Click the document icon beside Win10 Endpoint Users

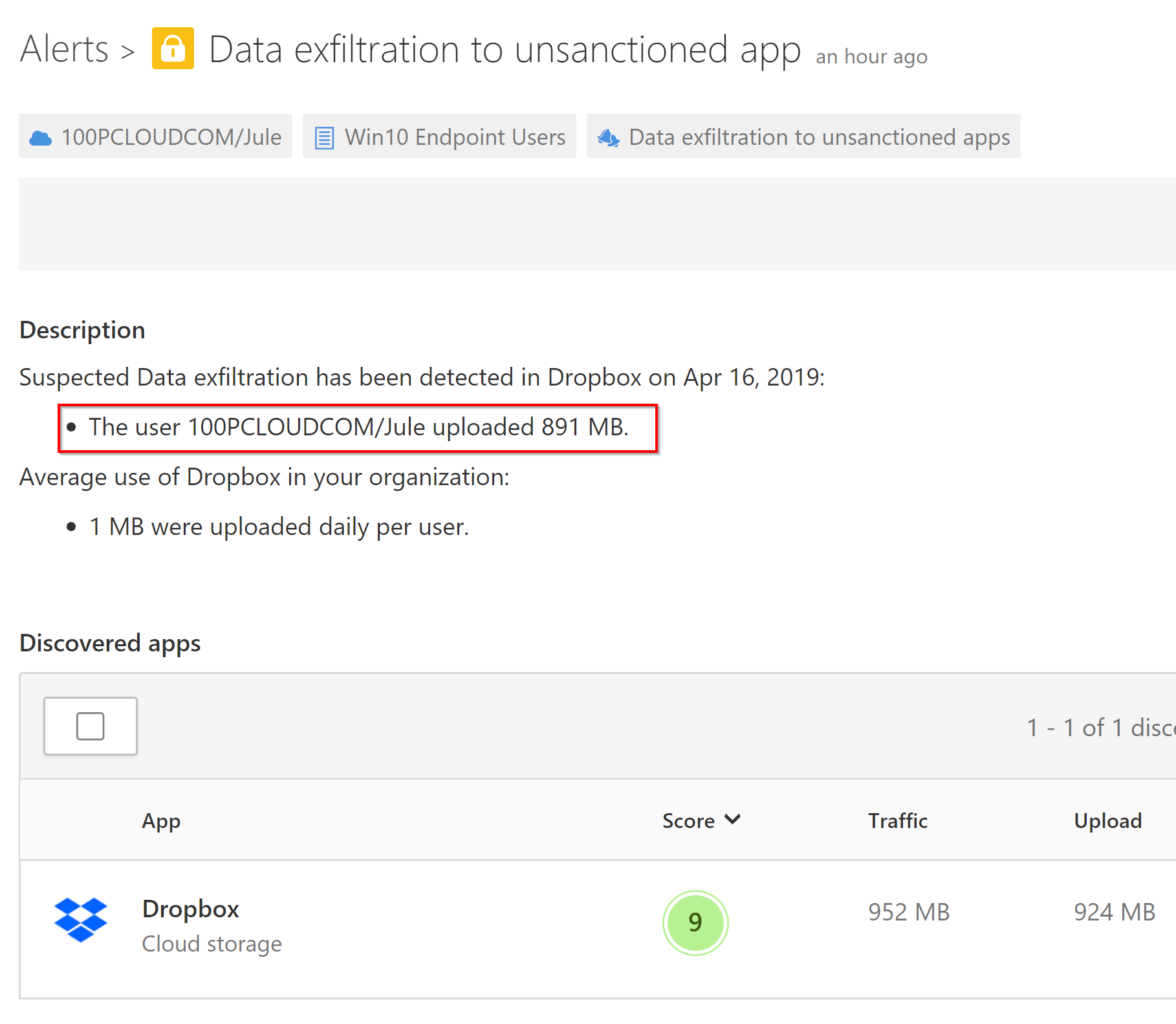click(324, 138)
